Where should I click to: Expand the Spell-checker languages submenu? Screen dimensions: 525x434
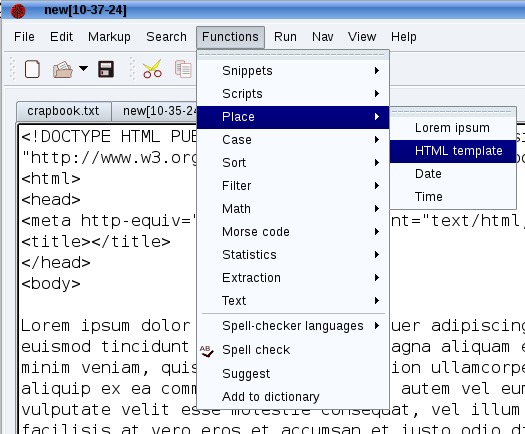tap(293, 326)
